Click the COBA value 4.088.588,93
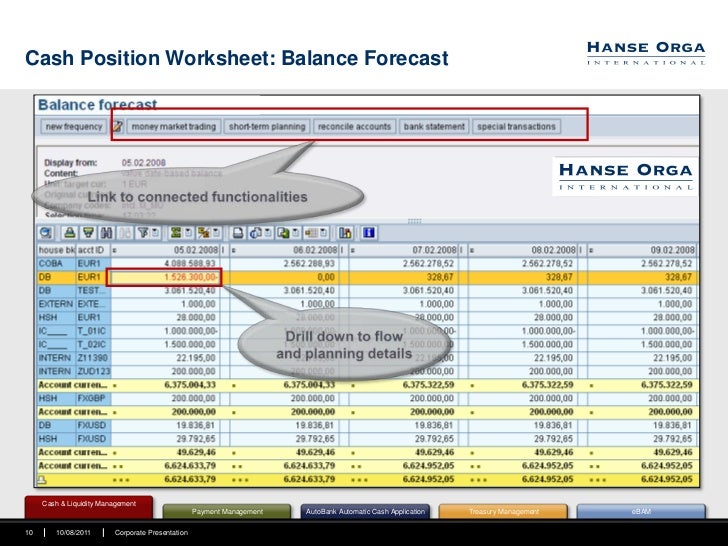Image resolution: width=728 pixels, height=546 pixels. [x=189, y=263]
